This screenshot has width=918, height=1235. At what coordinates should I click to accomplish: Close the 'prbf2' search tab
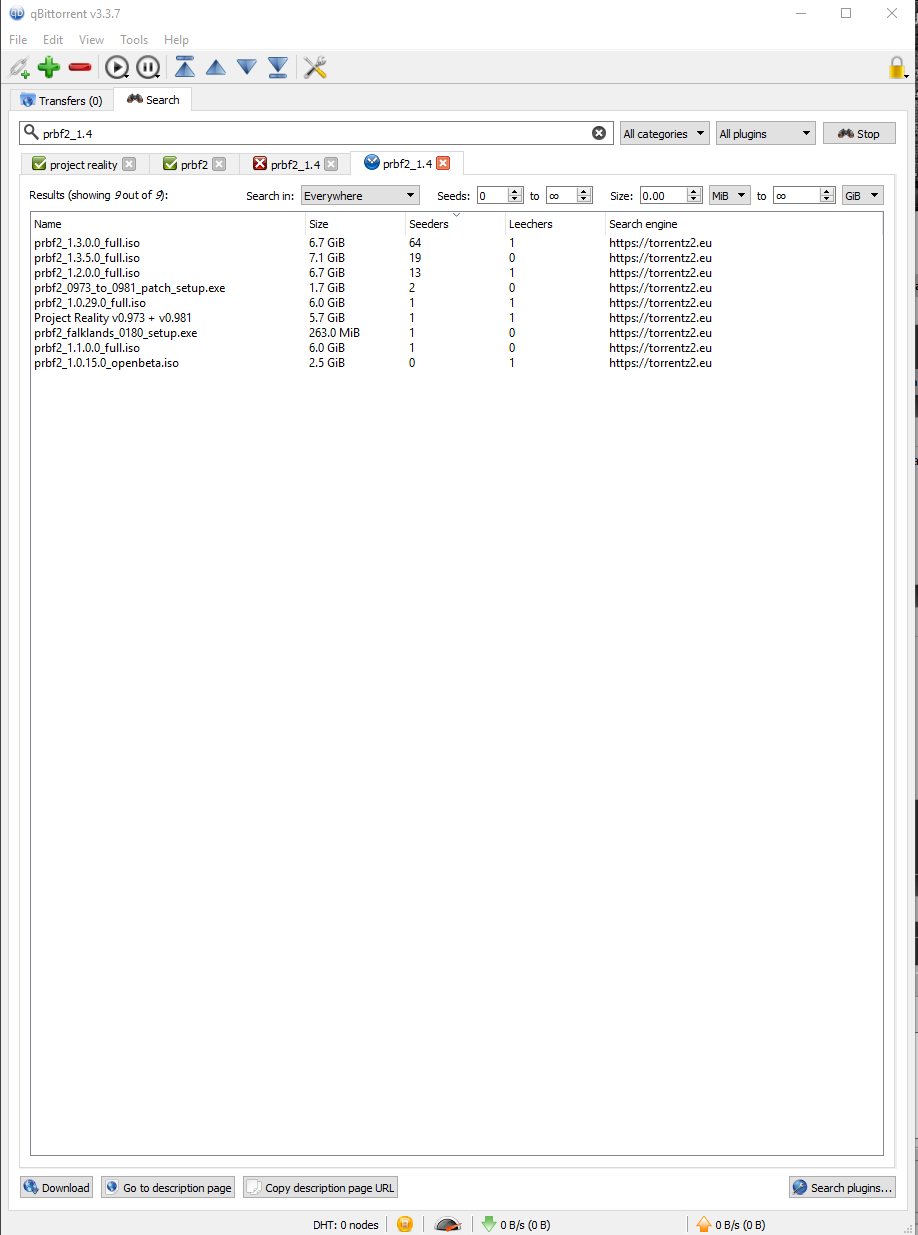219,164
